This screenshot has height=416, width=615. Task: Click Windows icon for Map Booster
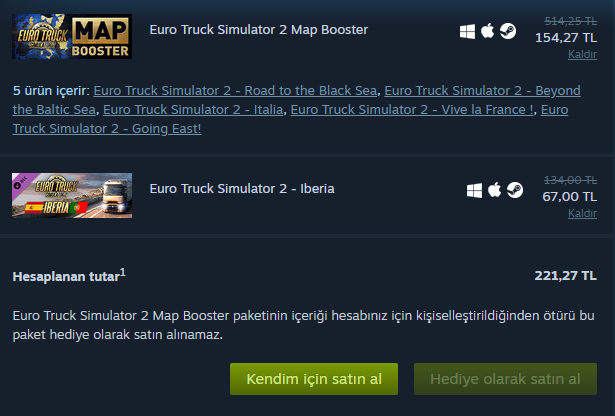467,32
